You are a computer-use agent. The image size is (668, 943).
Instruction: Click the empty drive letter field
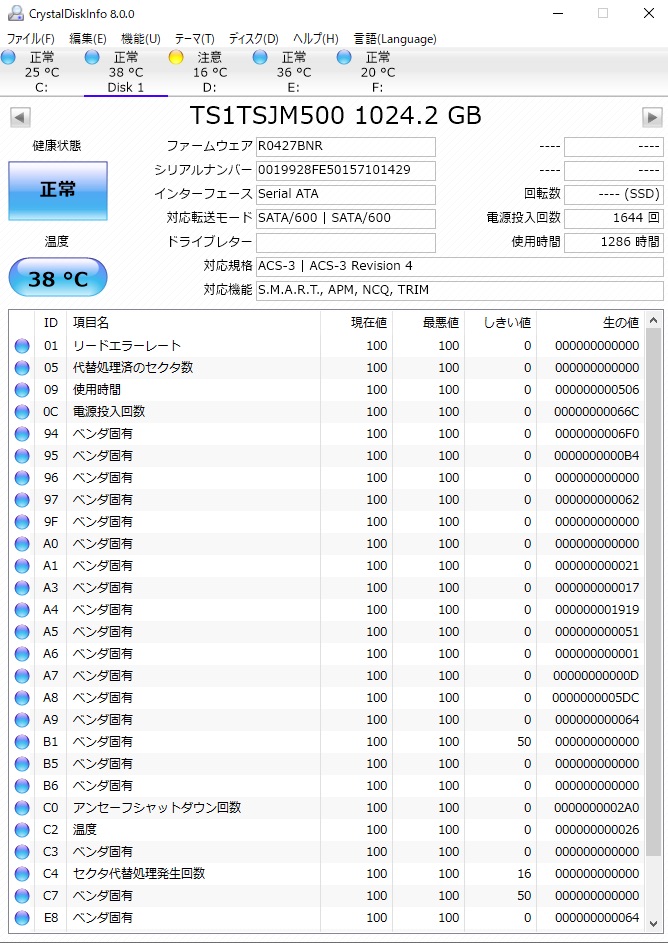(x=346, y=242)
